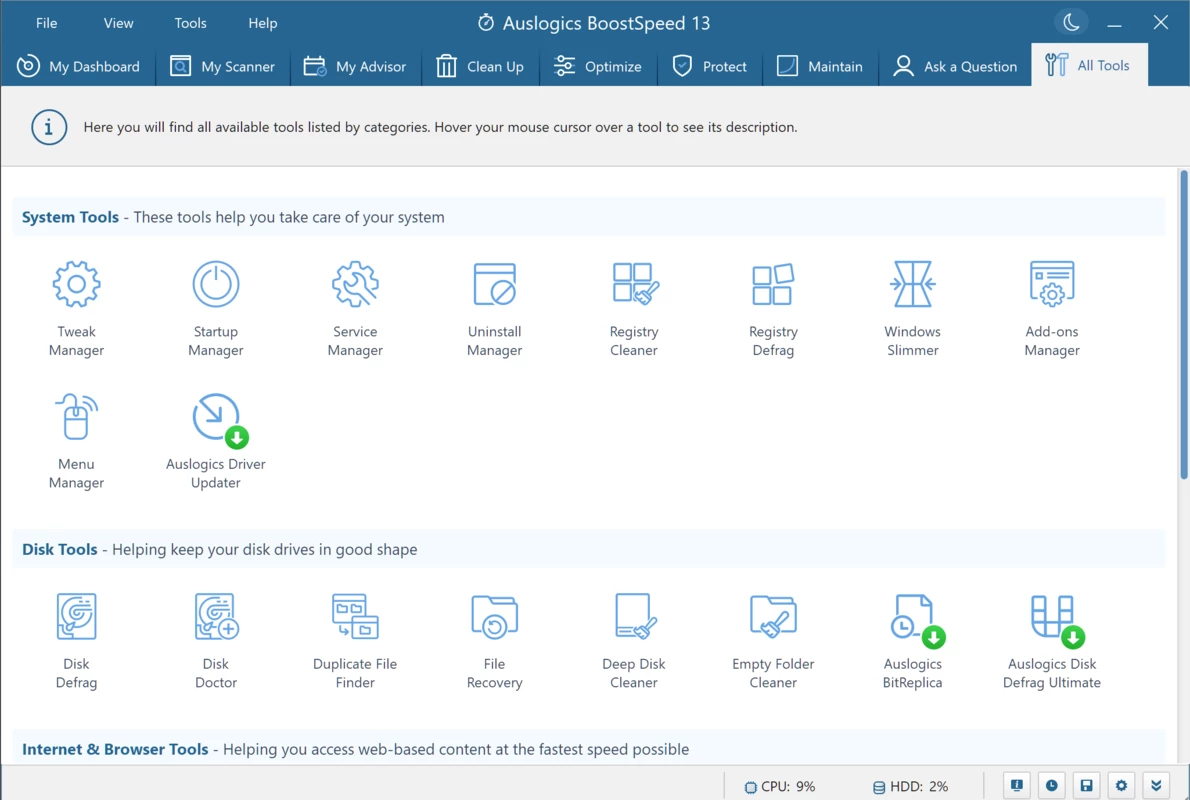This screenshot has height=800, width=1190.
Task: Open the Tools menu
Action: coord(190,23)
